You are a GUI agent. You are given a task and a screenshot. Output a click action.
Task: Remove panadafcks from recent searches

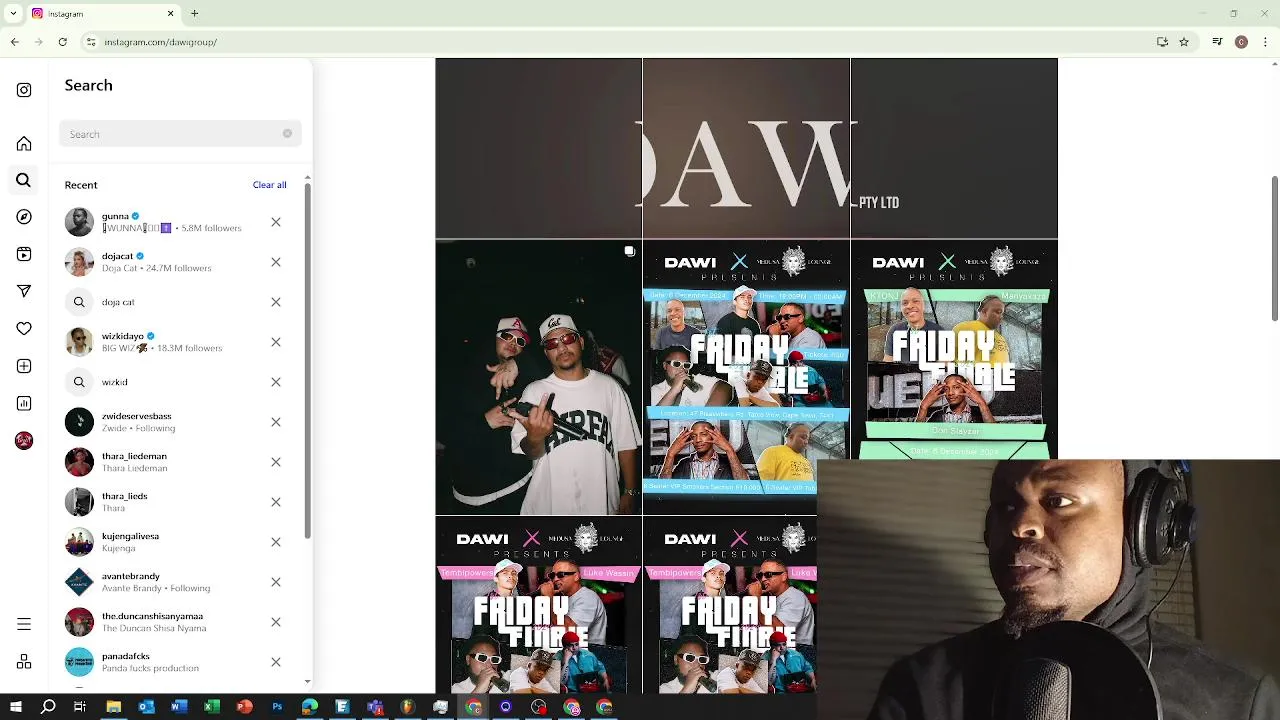pos(276,662)
